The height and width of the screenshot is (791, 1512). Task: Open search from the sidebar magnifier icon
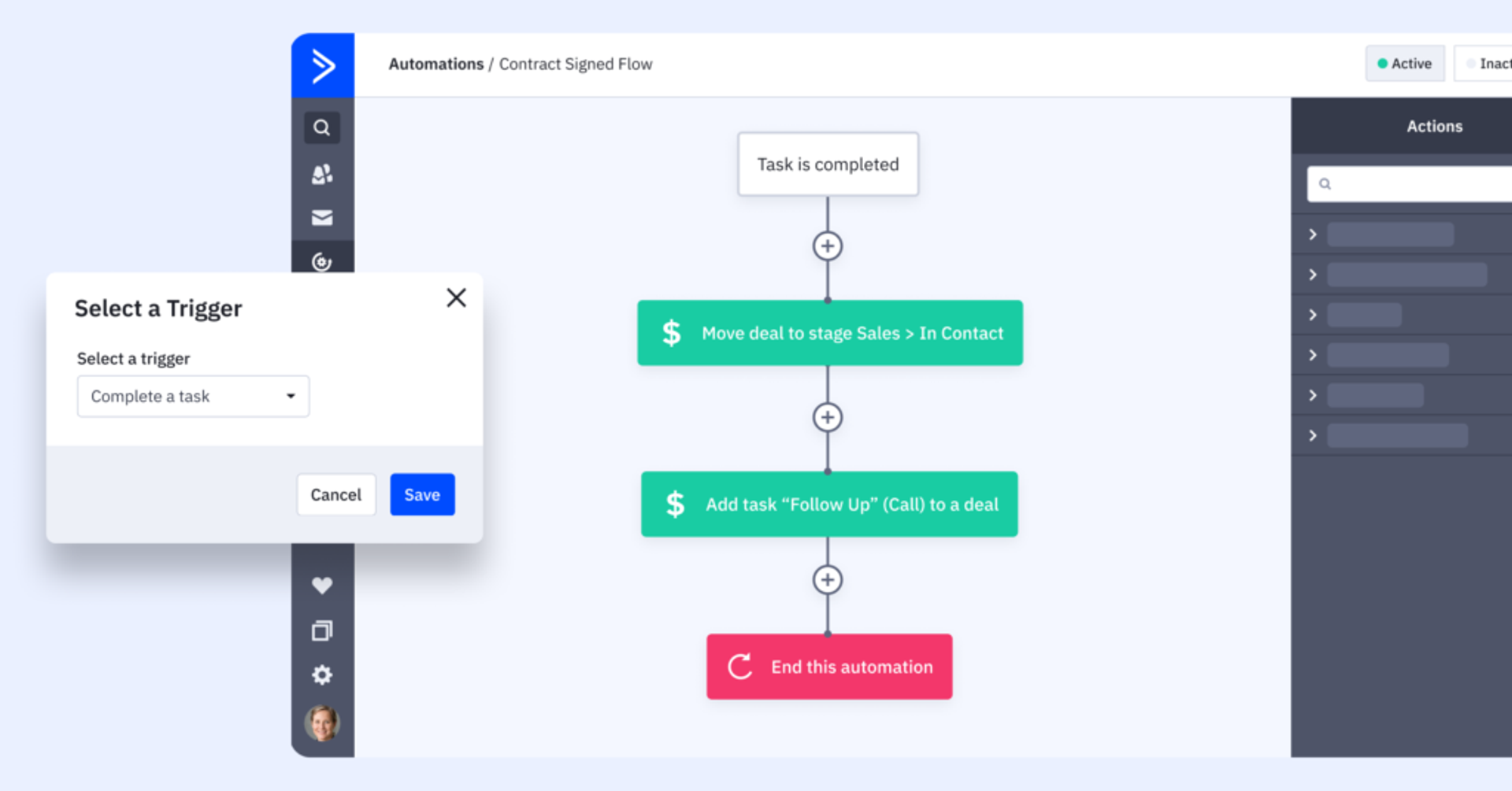click(x=321, y=128)
